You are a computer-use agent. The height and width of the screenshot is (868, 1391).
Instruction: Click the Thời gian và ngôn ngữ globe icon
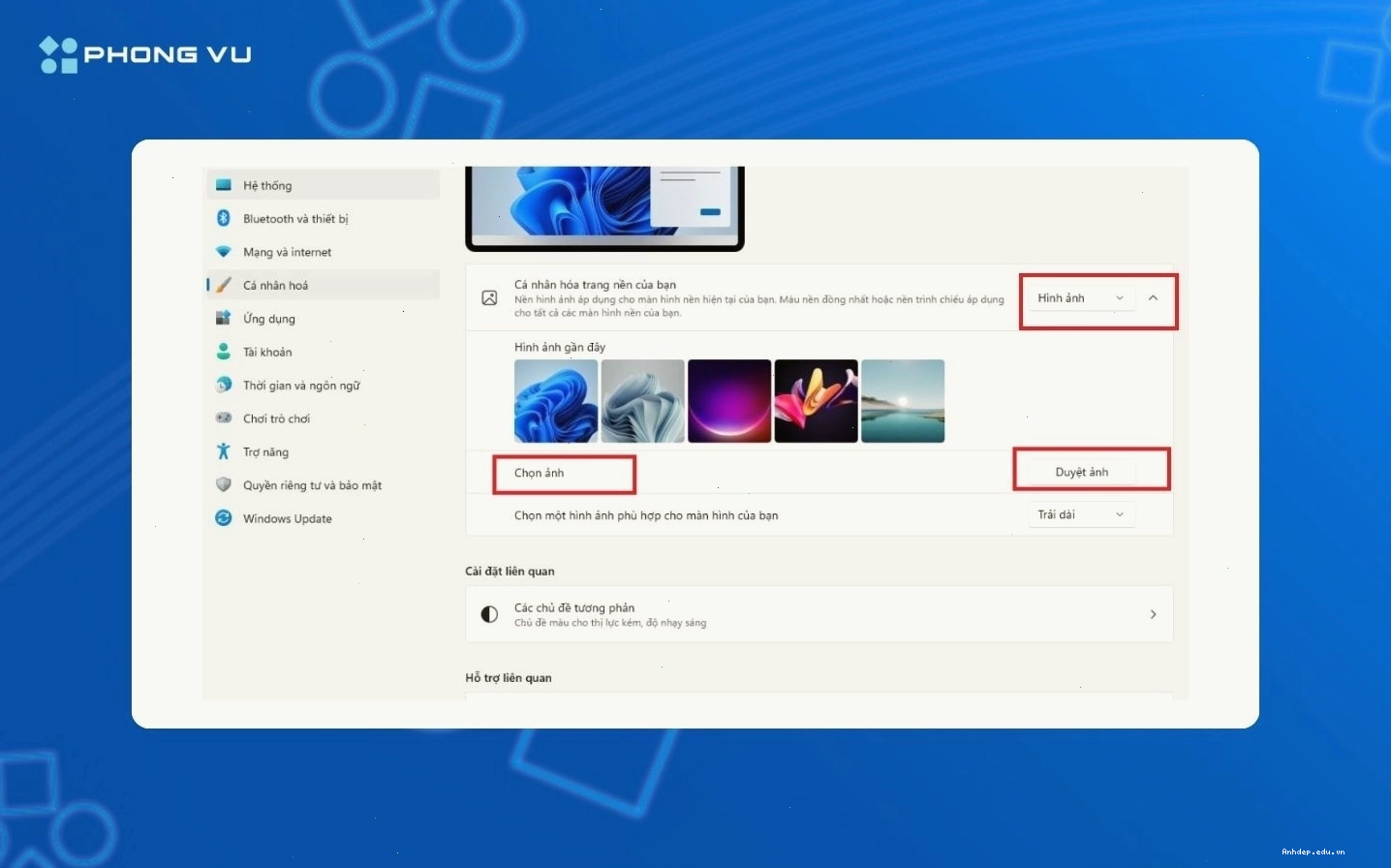click(x=224, y=385)
